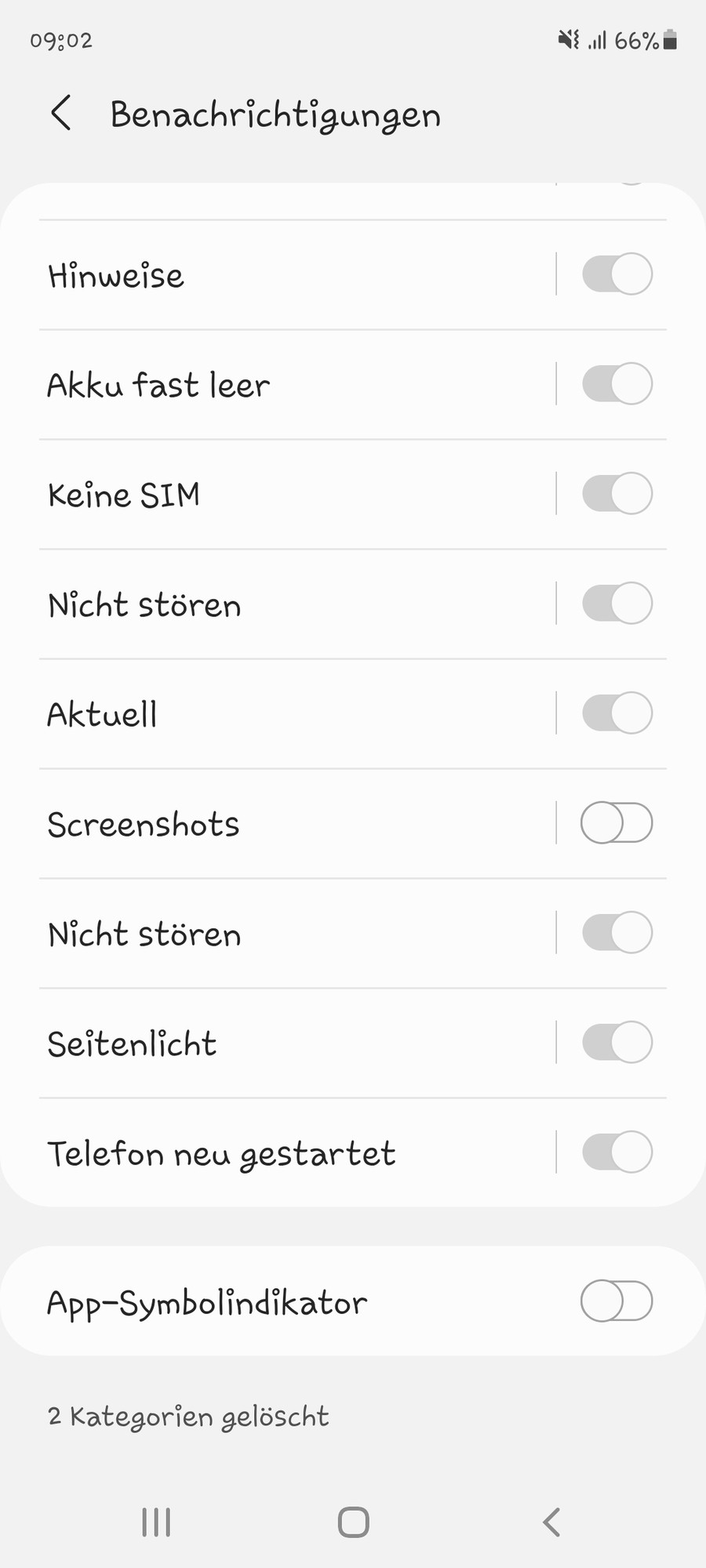
Task: Tap the clock in the status bar
Action: coord(61,40)
